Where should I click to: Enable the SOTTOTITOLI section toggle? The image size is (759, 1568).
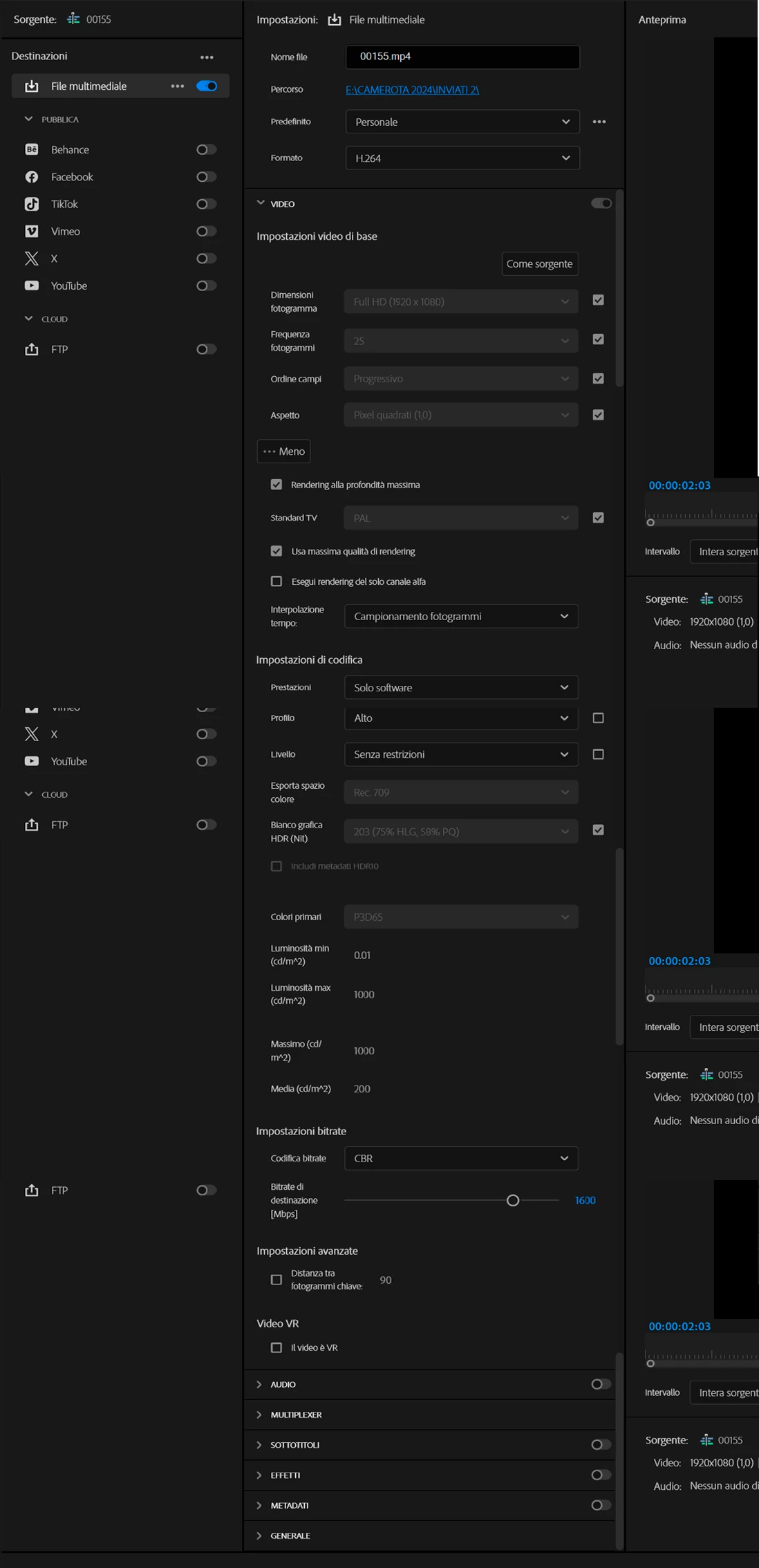(601, 1444)
